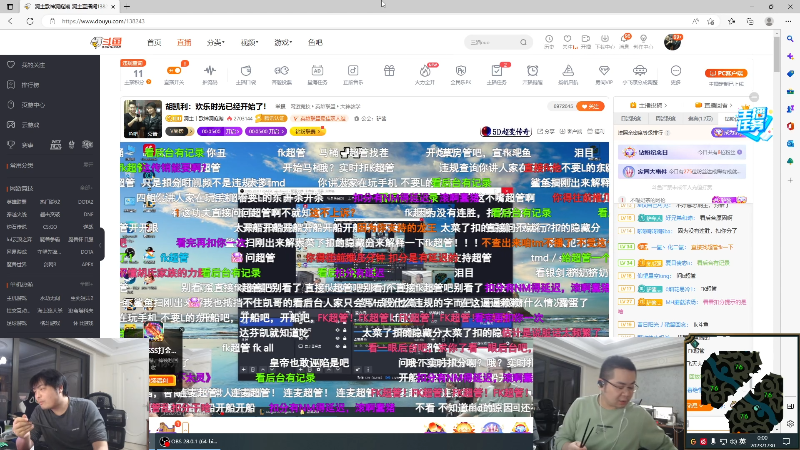Expand the first purple 开启 badge
This screenshot has height=450, width=800.
pos(219,131)
